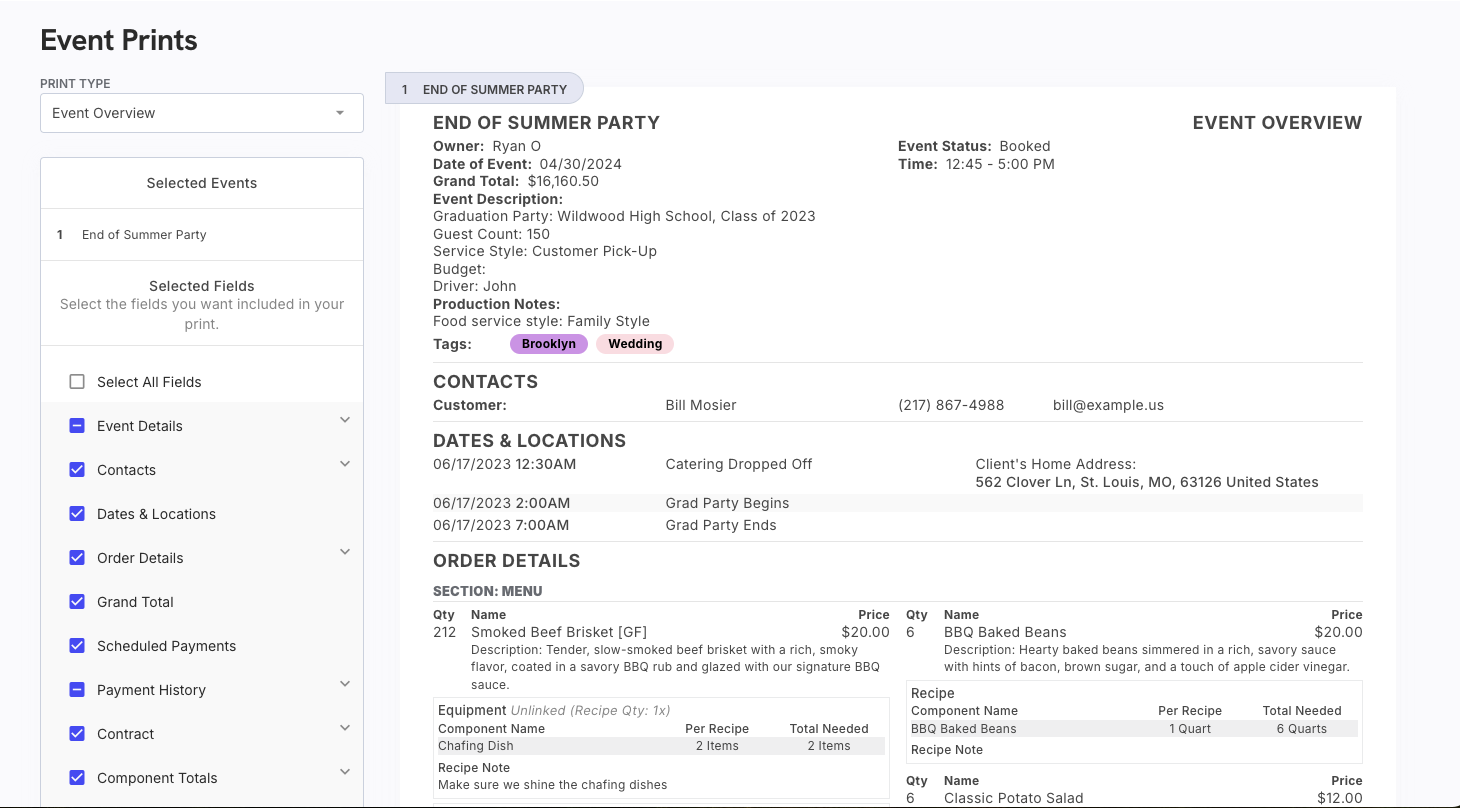Click the EVENT OVERVIEW title in the preview

(x=1277, y=123)
